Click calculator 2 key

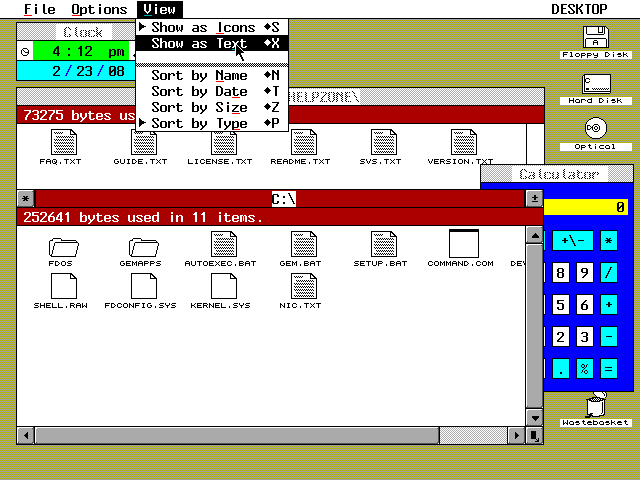click(560, 337)
